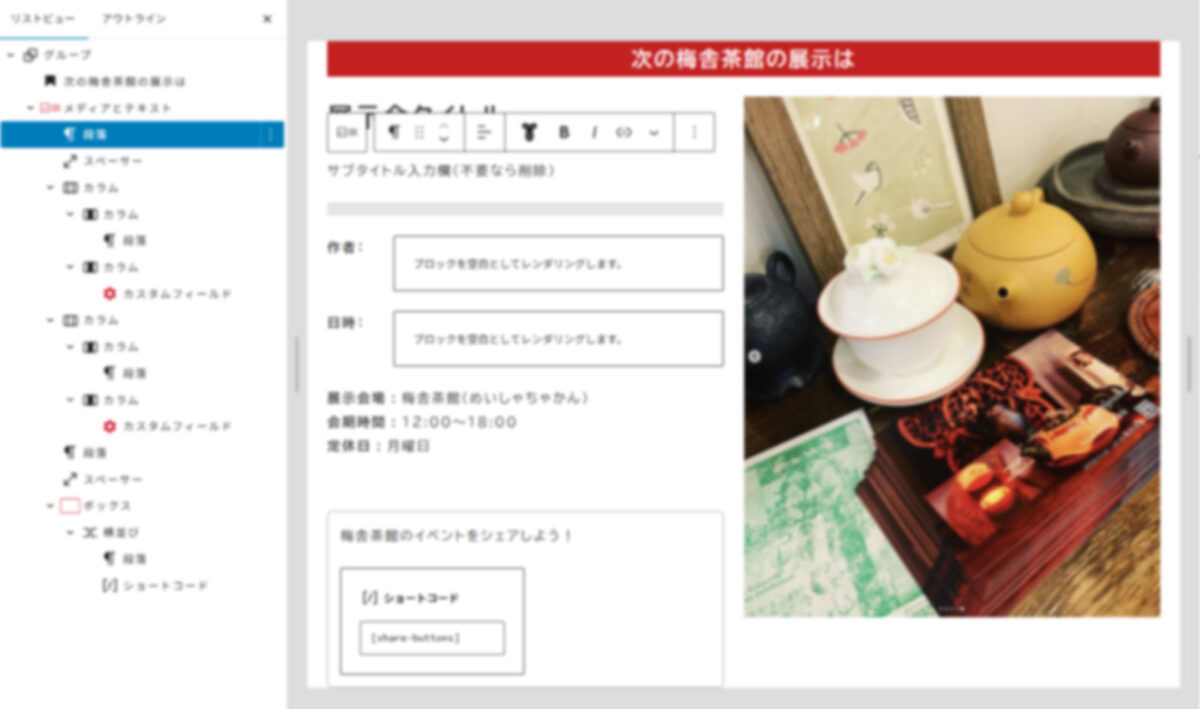Toggle italic formatting in block toolbar
1200x709 pixels.
[594, 132]
